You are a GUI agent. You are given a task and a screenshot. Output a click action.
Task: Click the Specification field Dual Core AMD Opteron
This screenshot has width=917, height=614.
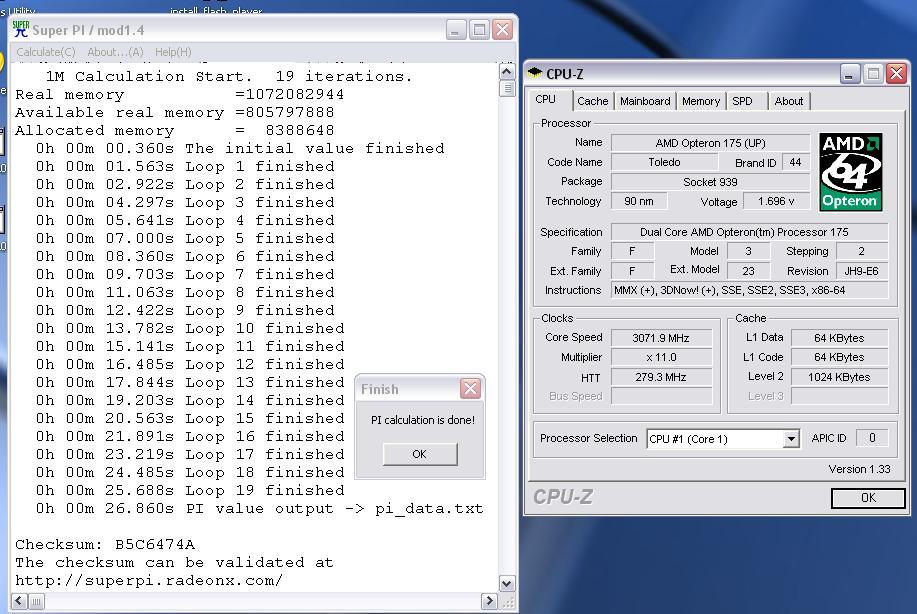point(749,232)
